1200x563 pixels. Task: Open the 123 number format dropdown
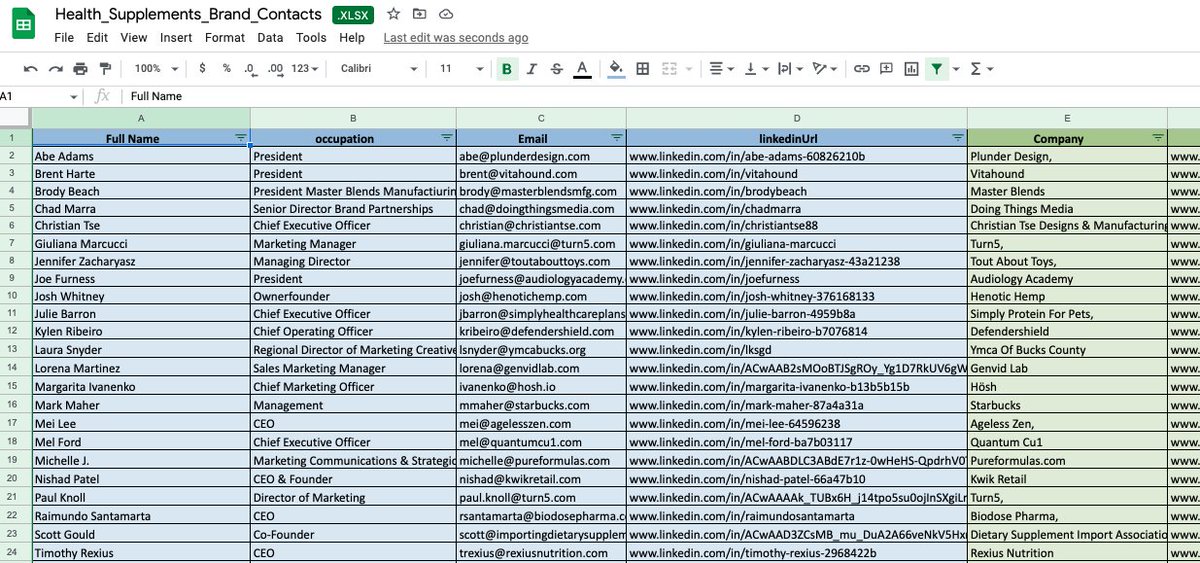coord(305,68)
